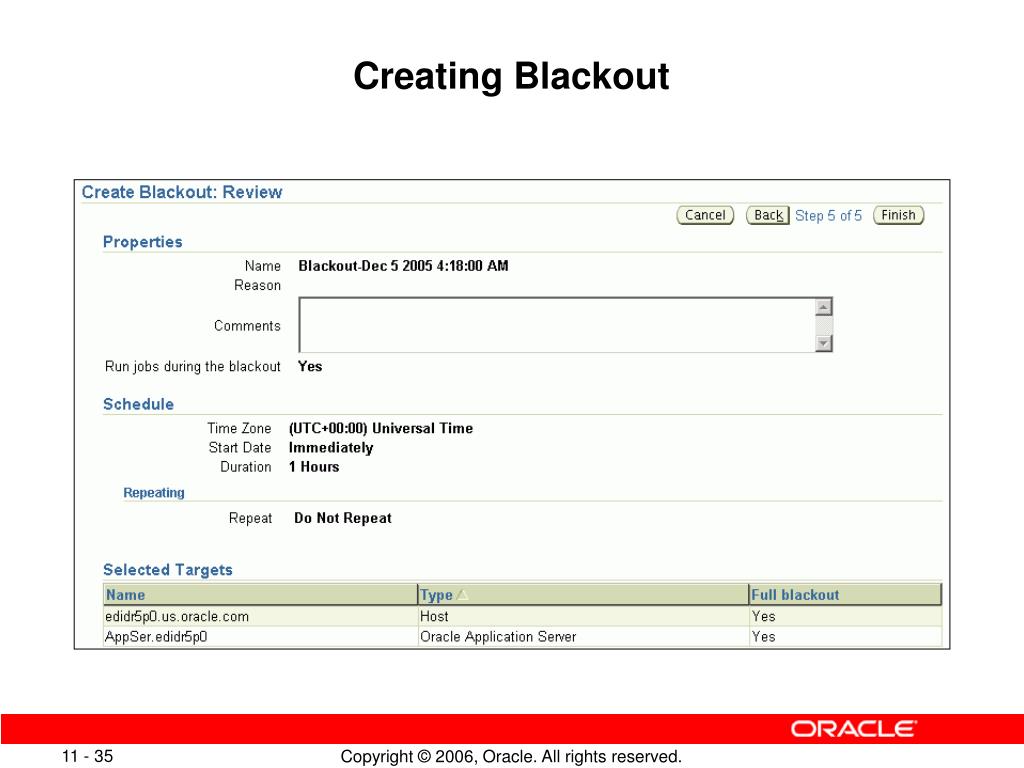
Task: Click the Create Blackout: Review heading
Action: (182, 192)
